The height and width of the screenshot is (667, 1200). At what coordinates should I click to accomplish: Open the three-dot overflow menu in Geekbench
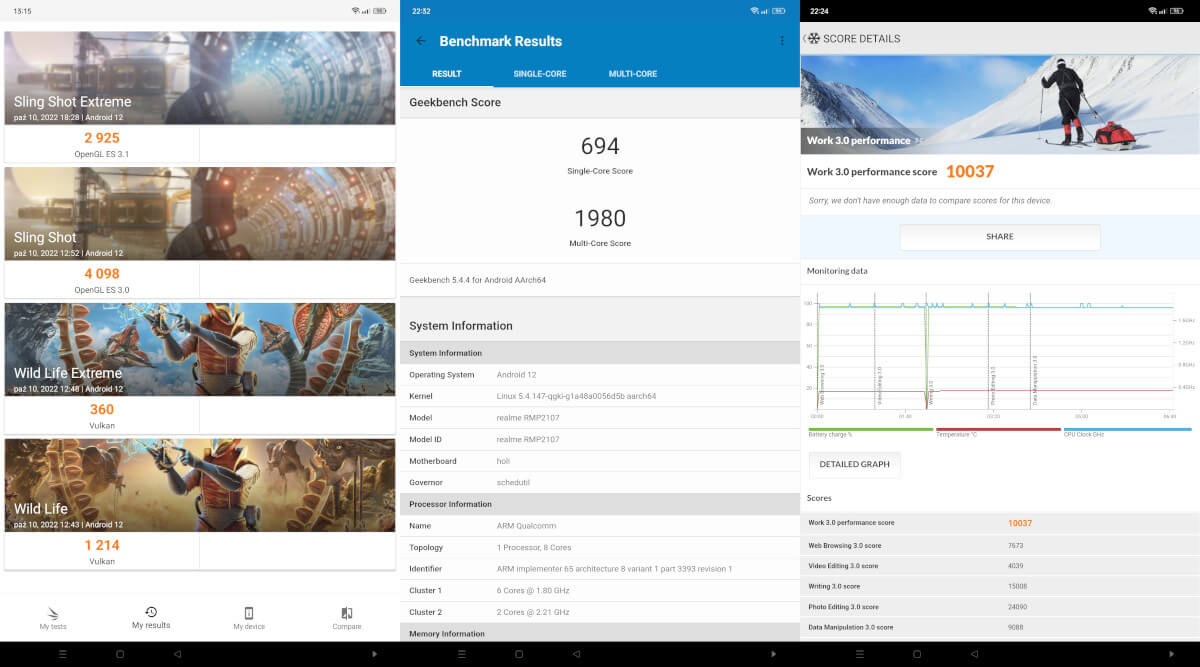click(x=782, y=41)
